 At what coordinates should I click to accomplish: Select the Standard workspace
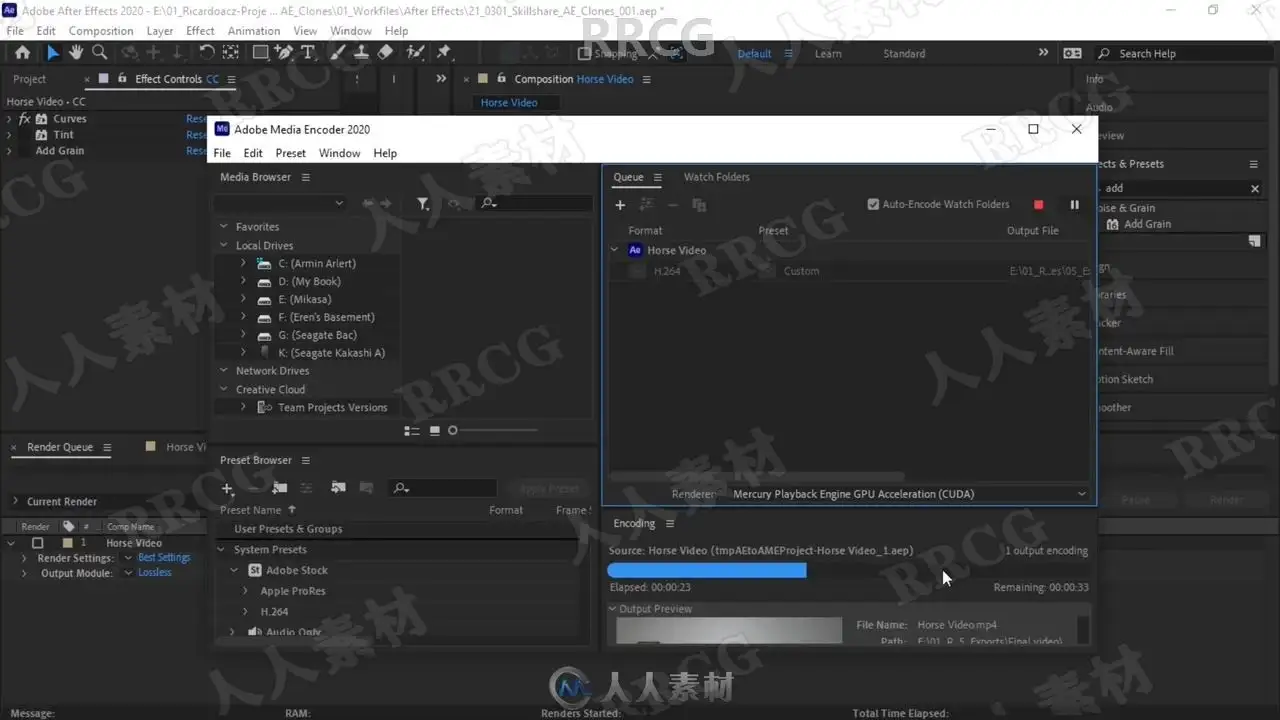tap(904, 54)
